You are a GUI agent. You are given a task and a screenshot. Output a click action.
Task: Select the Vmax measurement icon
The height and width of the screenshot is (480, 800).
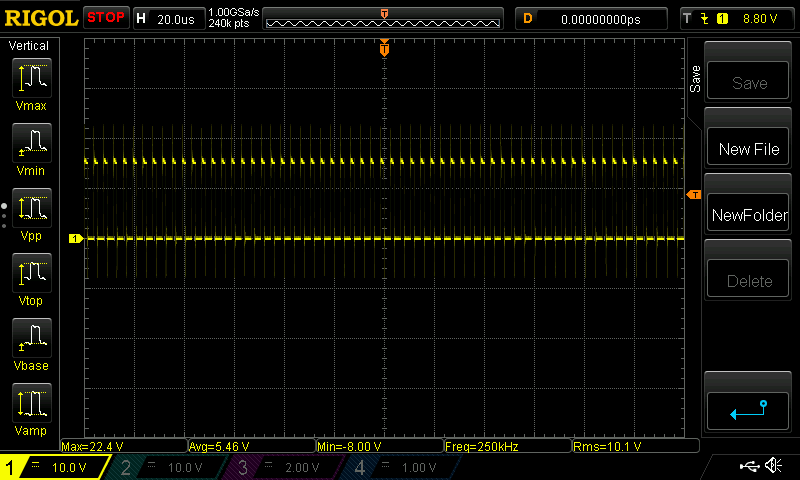(x=32, y=78)
